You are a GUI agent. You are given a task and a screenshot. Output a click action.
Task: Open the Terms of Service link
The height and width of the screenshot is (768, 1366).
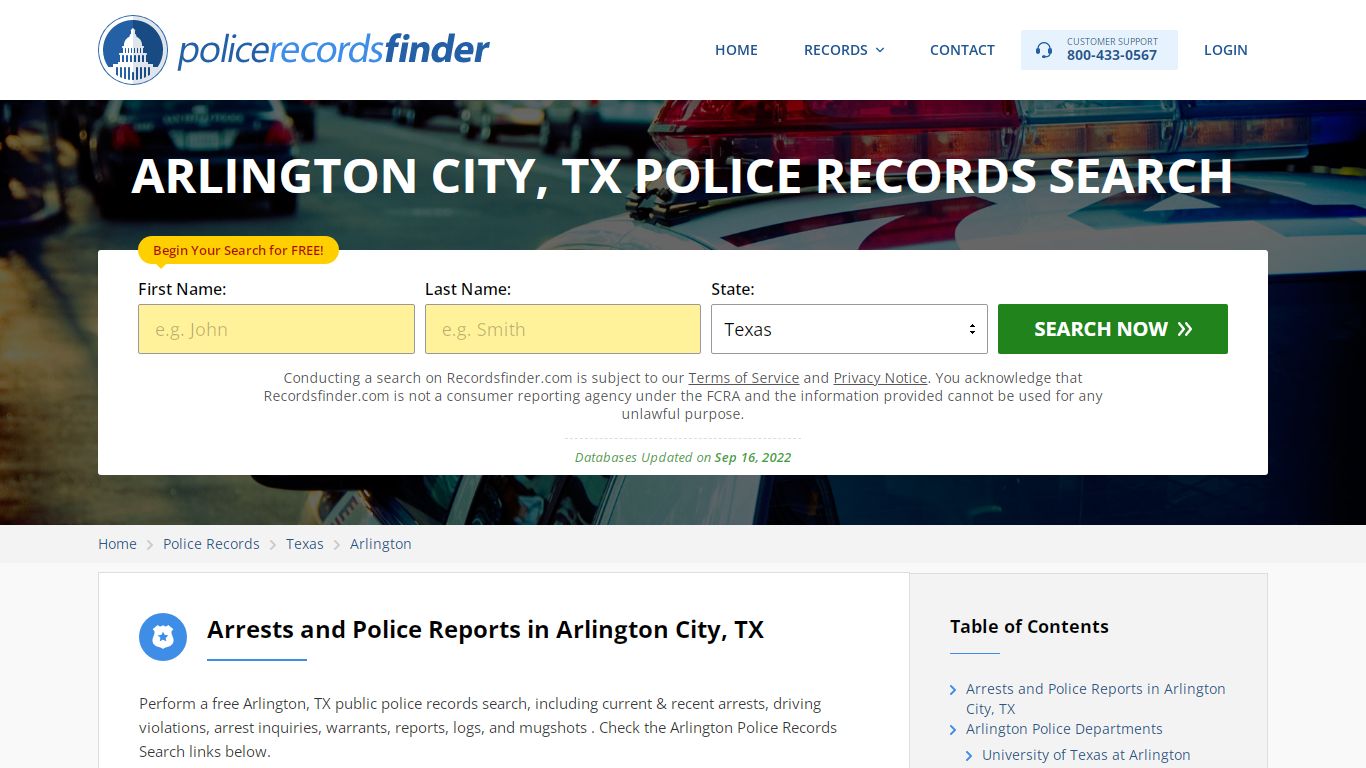[744, 378]
